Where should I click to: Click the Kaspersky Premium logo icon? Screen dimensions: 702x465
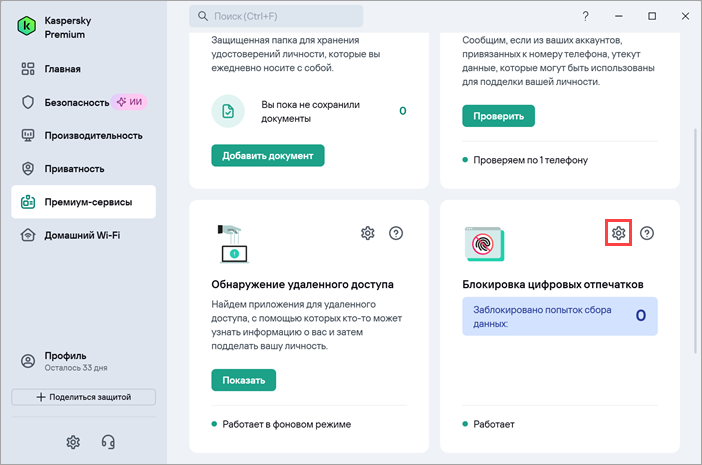point(27,26)
